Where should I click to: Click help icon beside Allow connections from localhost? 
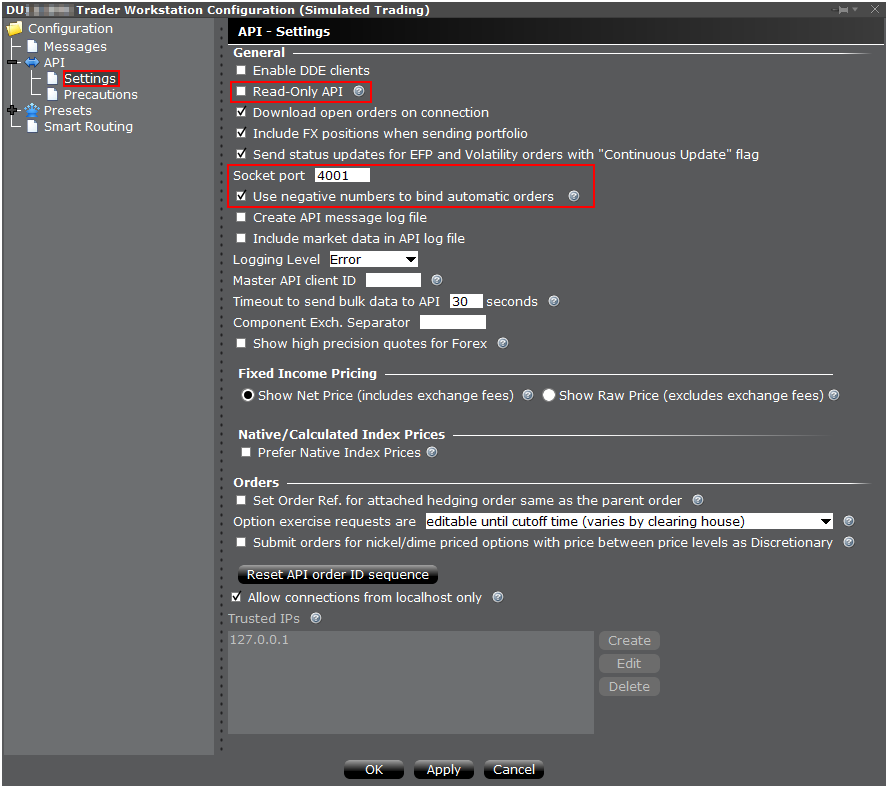click(x=498, y=598)
